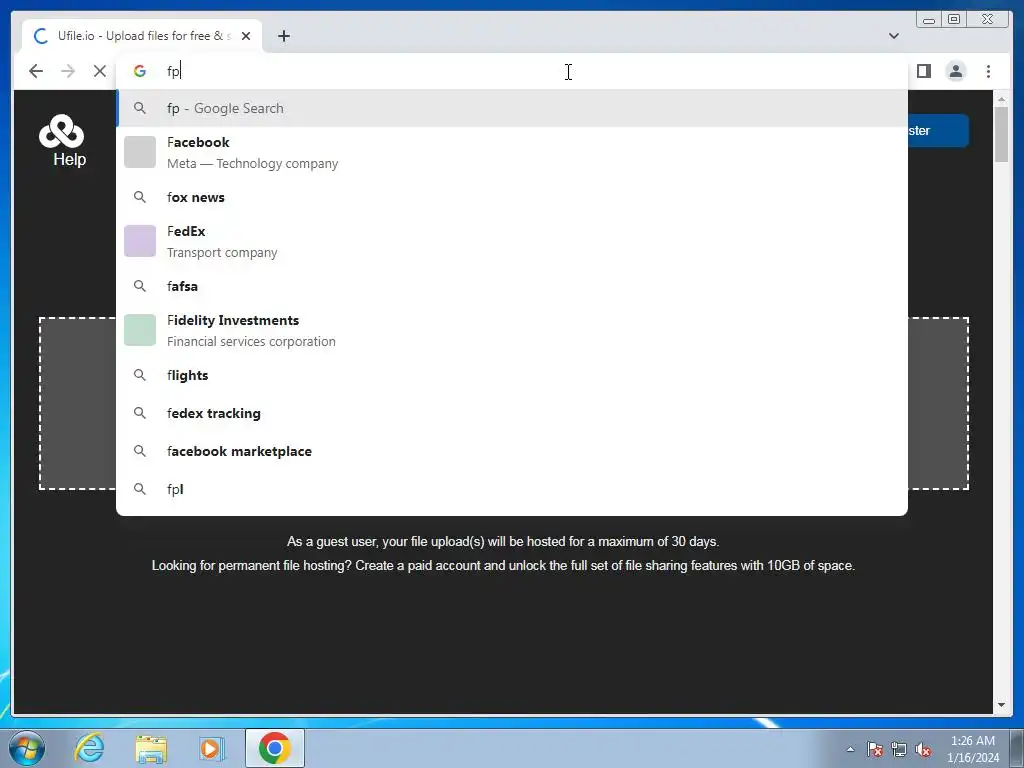1024x768 pixels.
Task: Open Windows Media Player from taskbar
Action: [212, 748]
